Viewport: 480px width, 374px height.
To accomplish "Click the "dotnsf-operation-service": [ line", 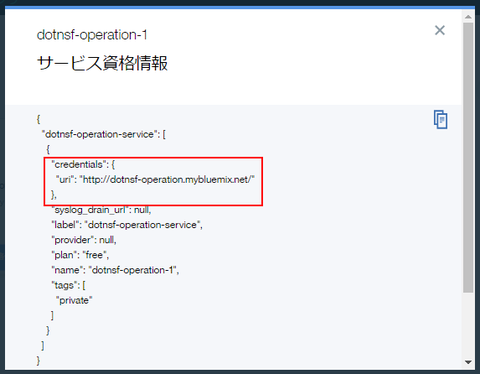I will [104, 134].
